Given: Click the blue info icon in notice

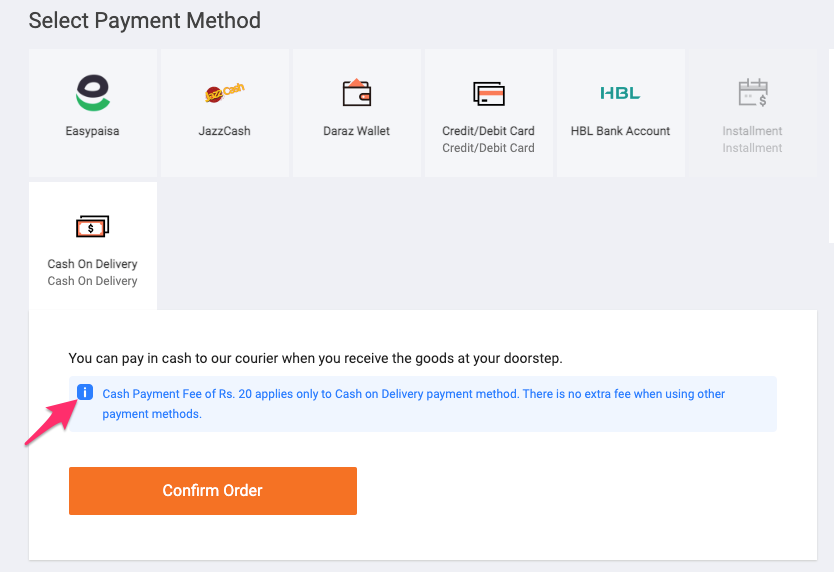Looking at the screenshot, I should [85, 392].
